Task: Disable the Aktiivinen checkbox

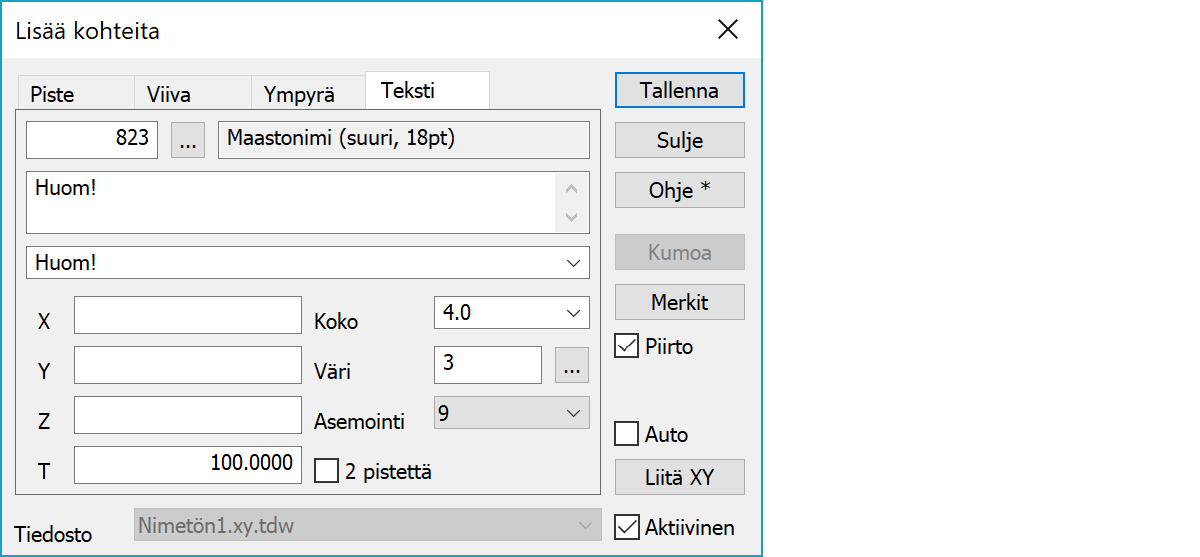Action: click(x=627, y=527)
